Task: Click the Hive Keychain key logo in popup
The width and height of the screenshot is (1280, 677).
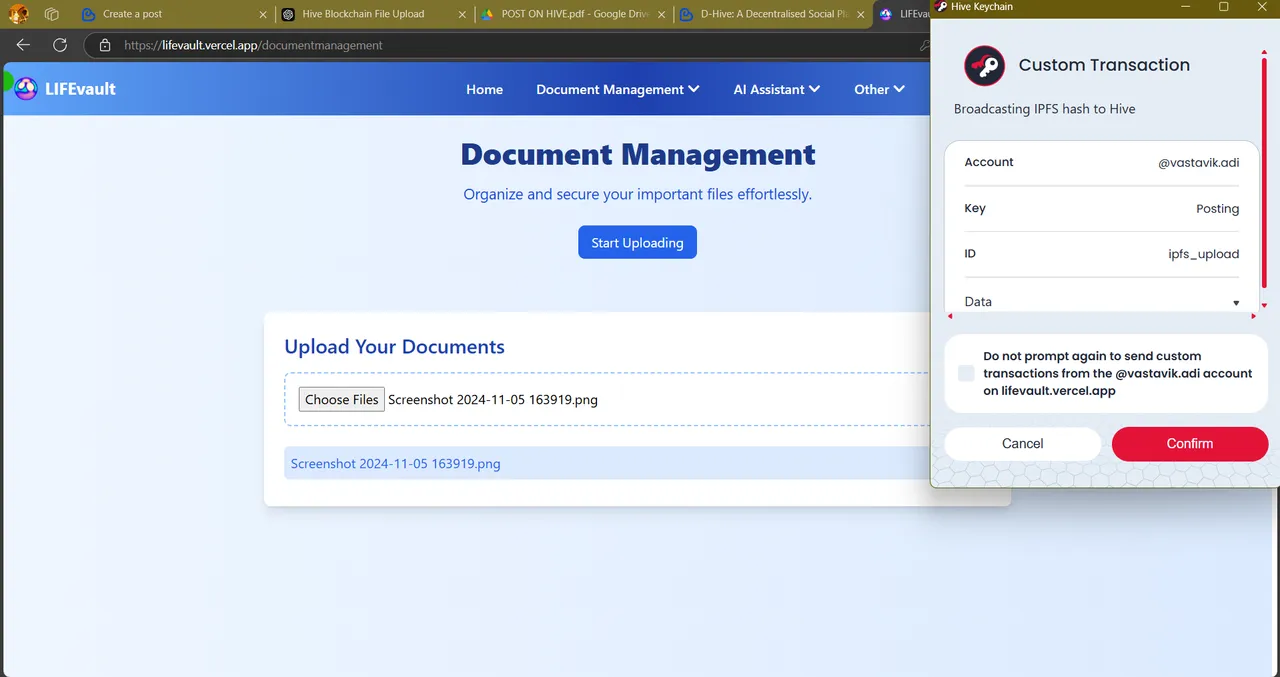Action: tap(984, 66)
